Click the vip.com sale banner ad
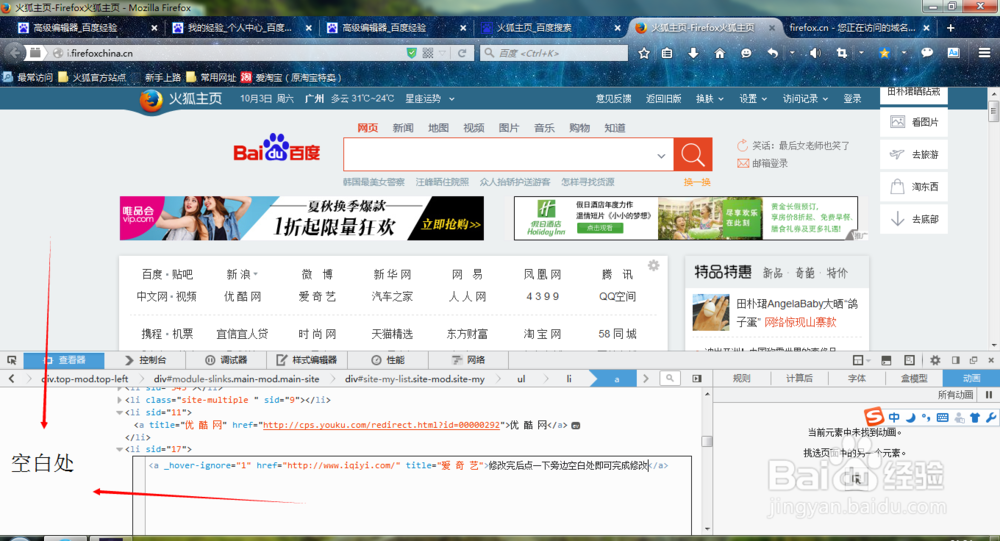Screen dimensions: 1000x541 (x=302, y=218)
